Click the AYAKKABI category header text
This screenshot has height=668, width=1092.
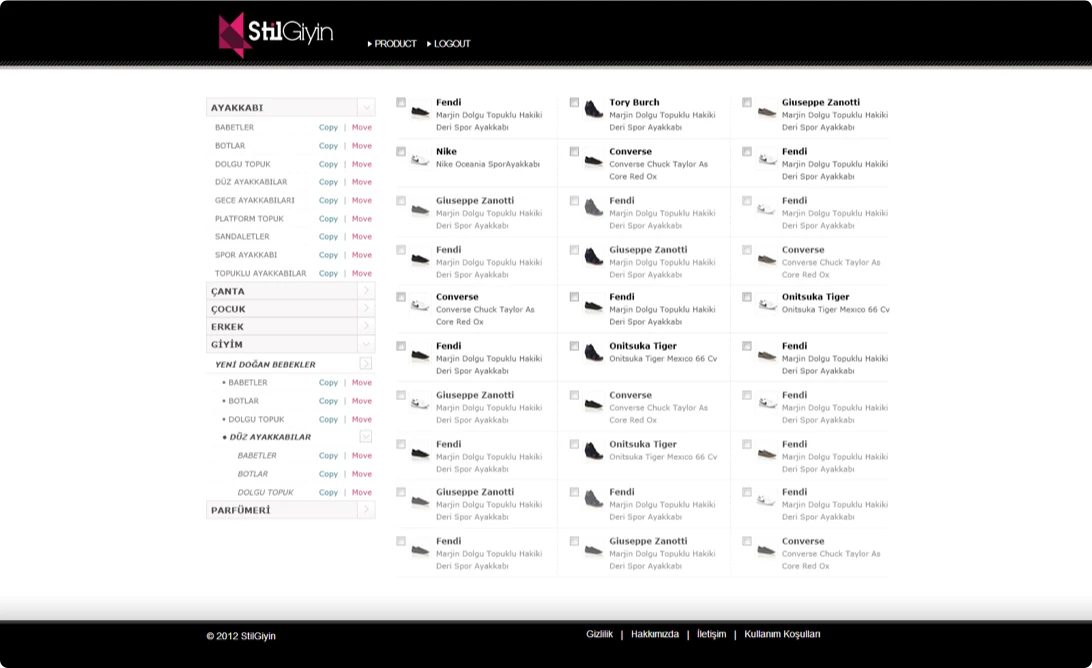point(237,108)
